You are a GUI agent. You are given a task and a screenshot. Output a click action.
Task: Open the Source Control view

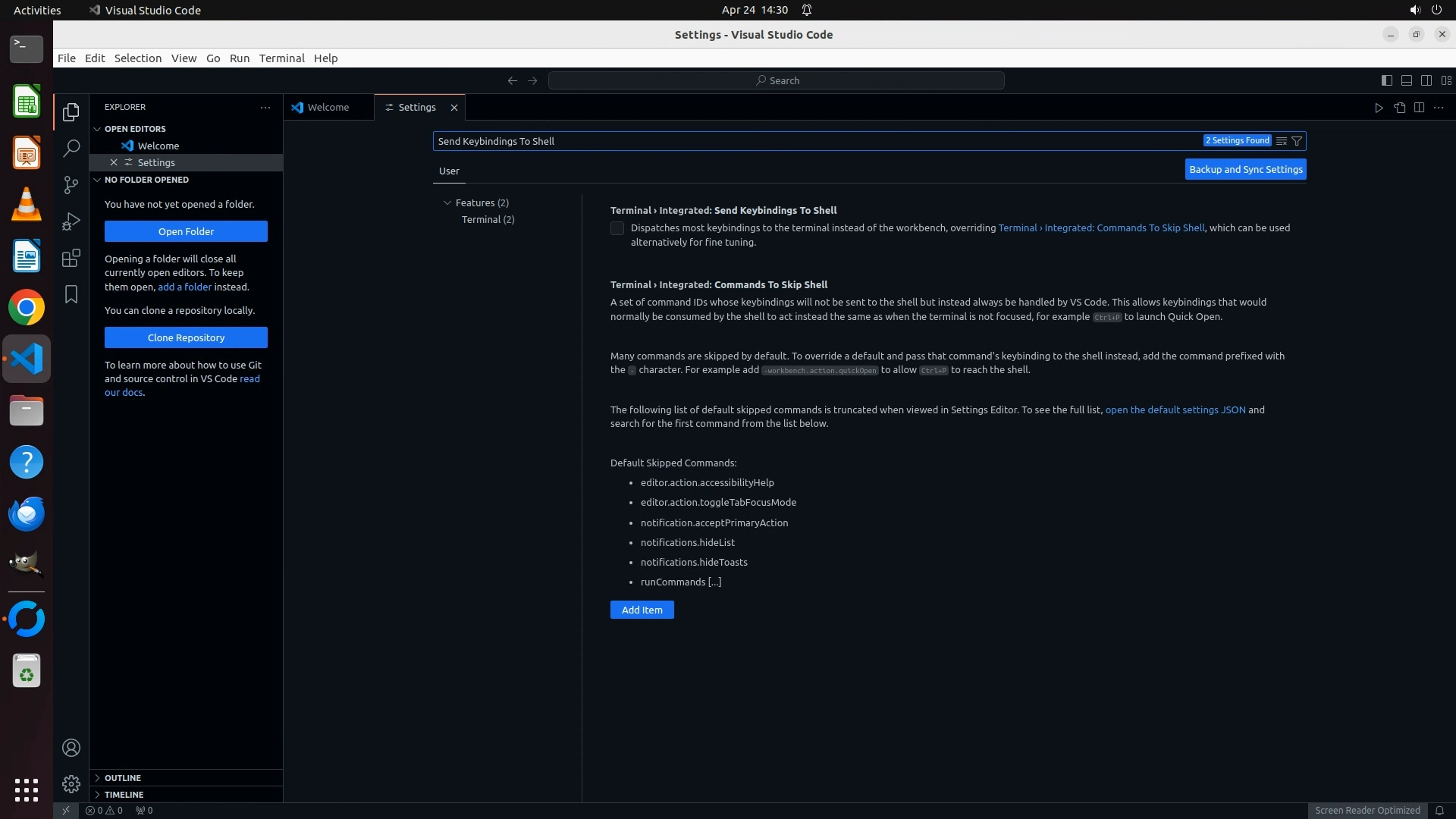71,185
